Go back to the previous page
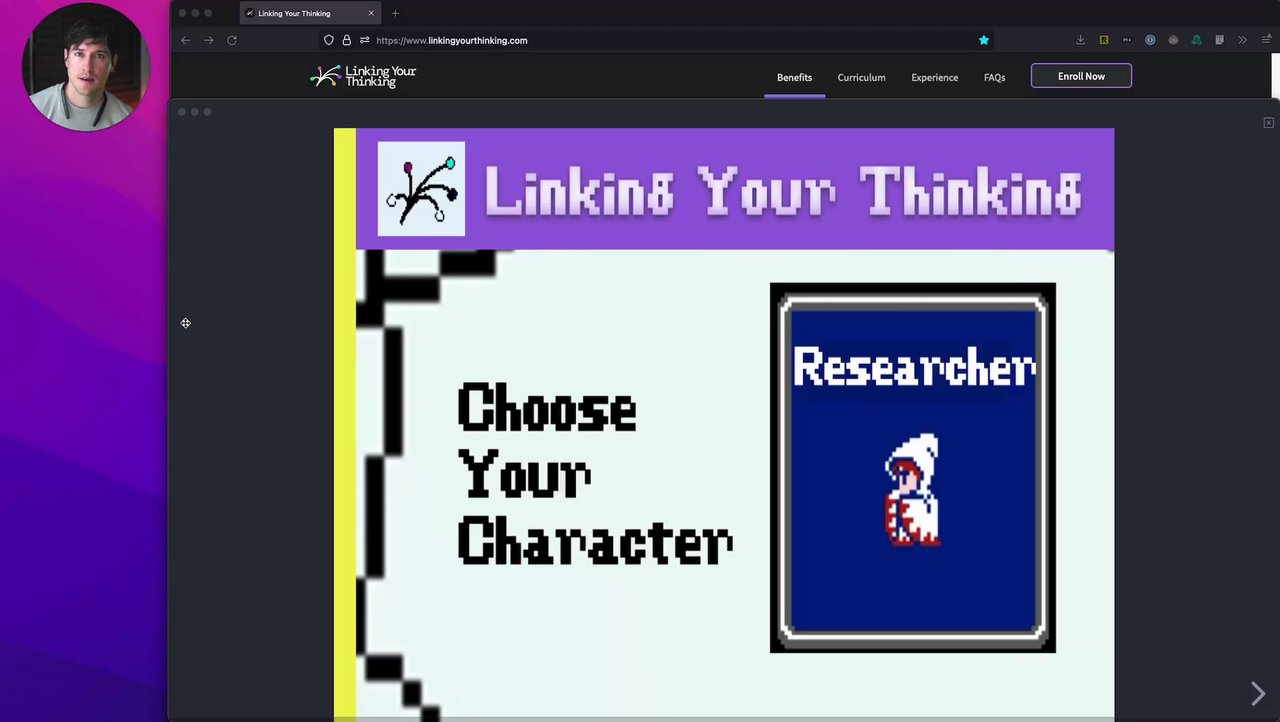Viewport: 1280px width, 722px height. [x=186, y=40]
